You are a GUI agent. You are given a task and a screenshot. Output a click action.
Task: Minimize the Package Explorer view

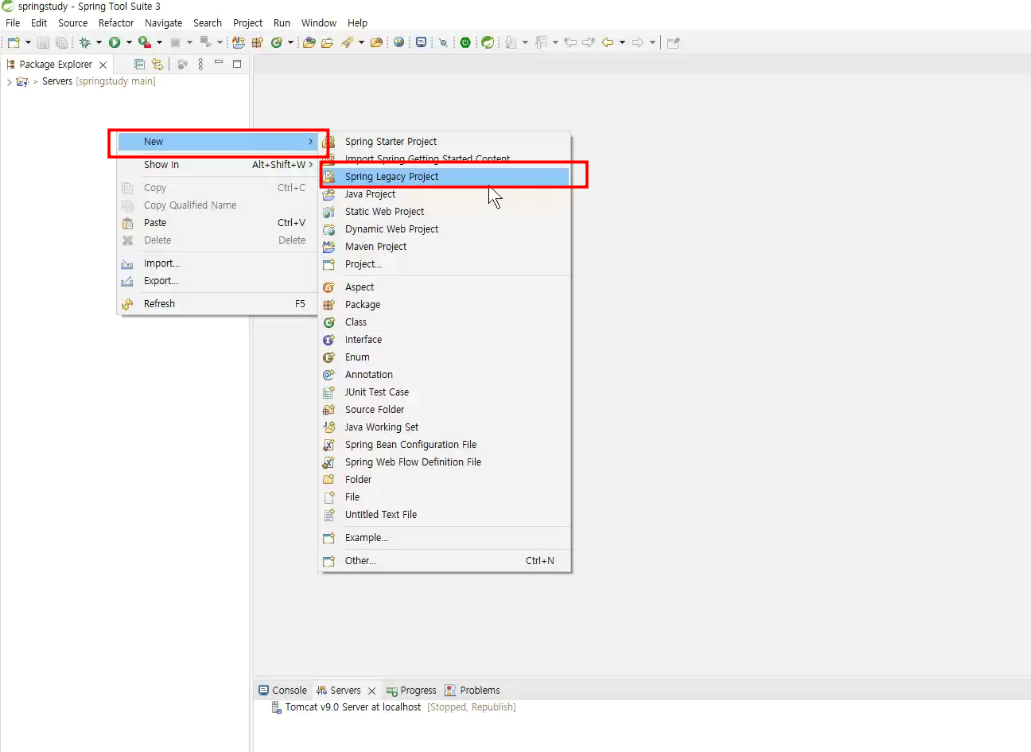coord(219,63)
